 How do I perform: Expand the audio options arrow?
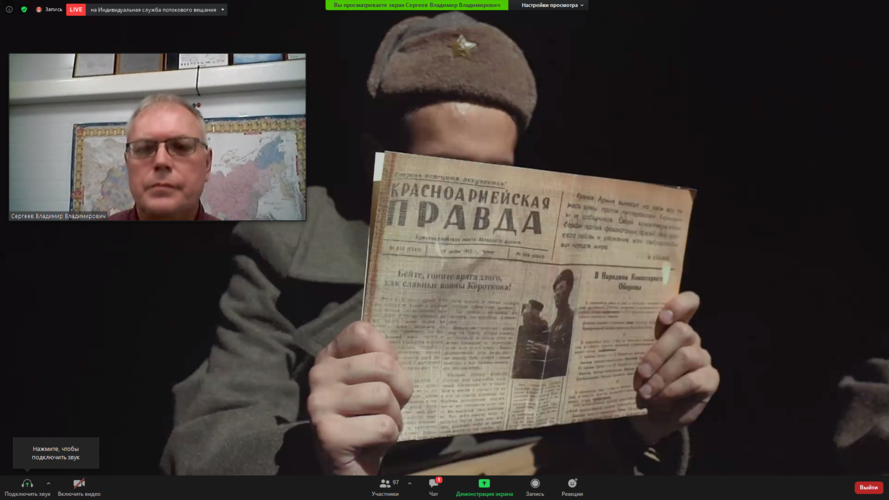click(x=48, y=483)
